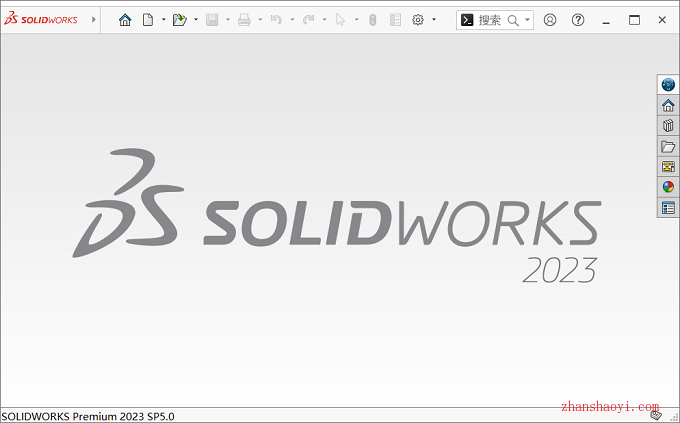This screenshot has height=423, width=680.
Task: Open the Appearances color ball tab
Action: pyautogui.click(x=668, y=187)
